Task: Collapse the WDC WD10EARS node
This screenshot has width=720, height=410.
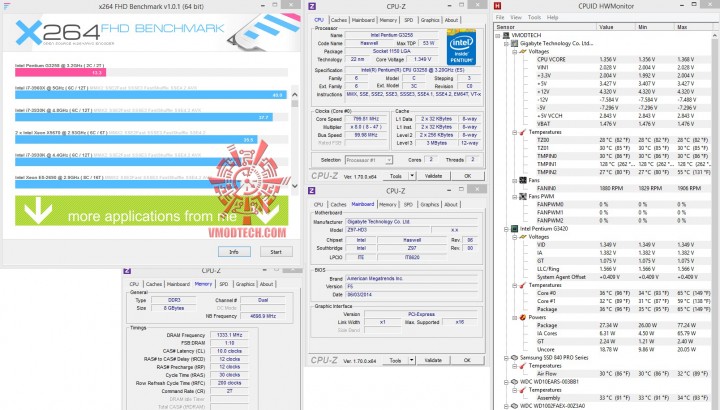Action: 506,382
